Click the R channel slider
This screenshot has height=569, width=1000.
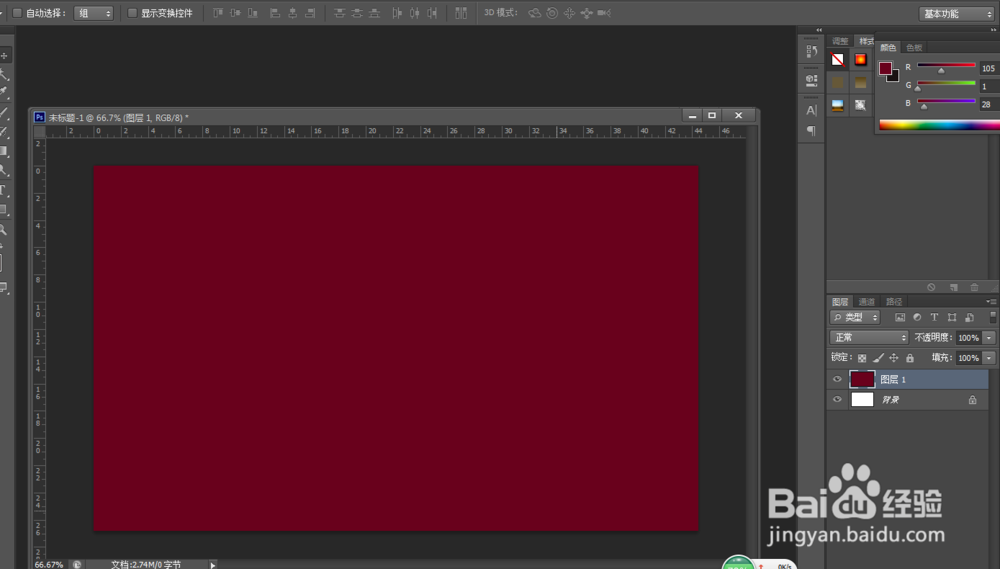(946, 66)
